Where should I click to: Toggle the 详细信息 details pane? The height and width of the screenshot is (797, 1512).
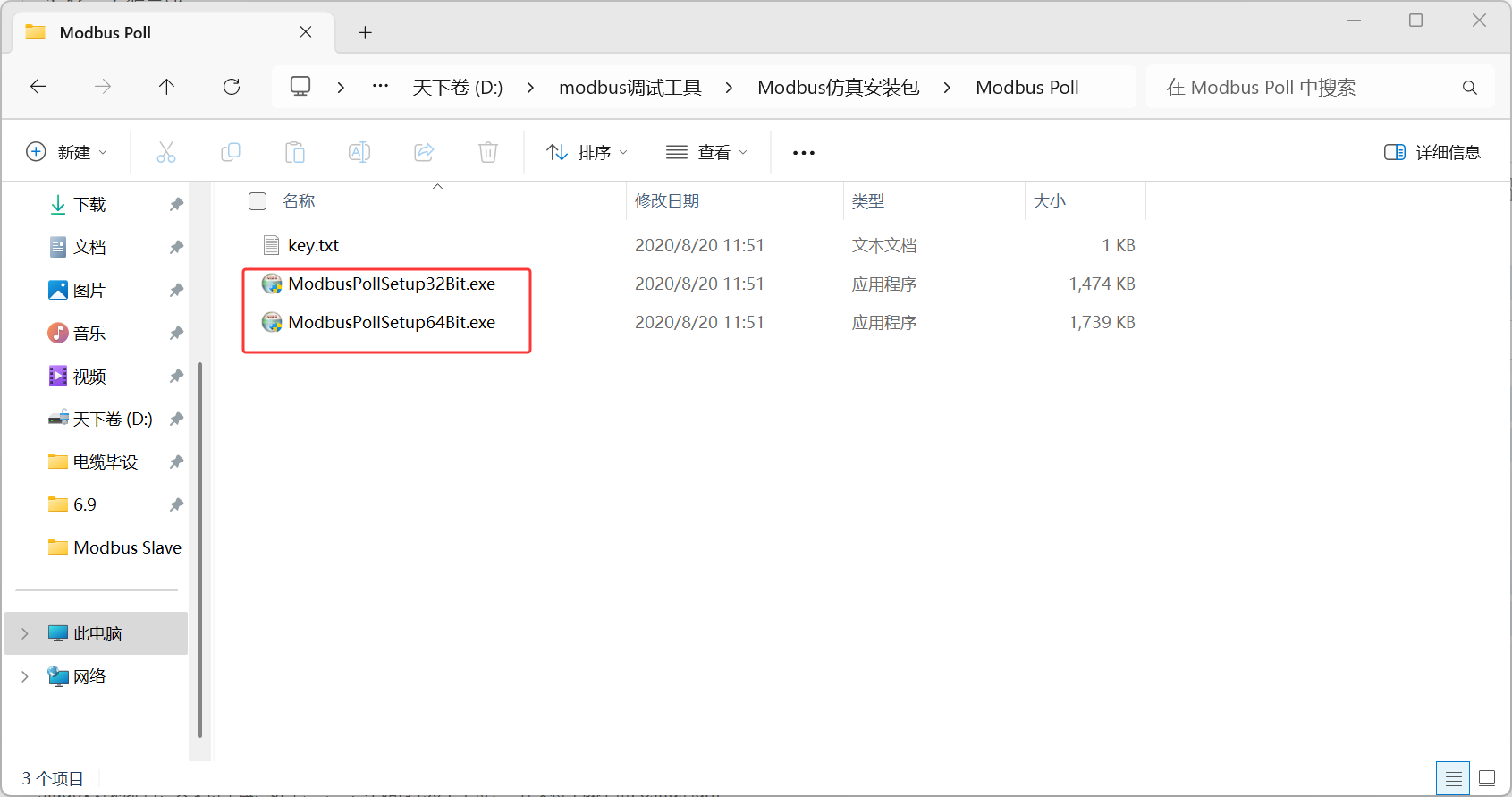pos(1432,152)
